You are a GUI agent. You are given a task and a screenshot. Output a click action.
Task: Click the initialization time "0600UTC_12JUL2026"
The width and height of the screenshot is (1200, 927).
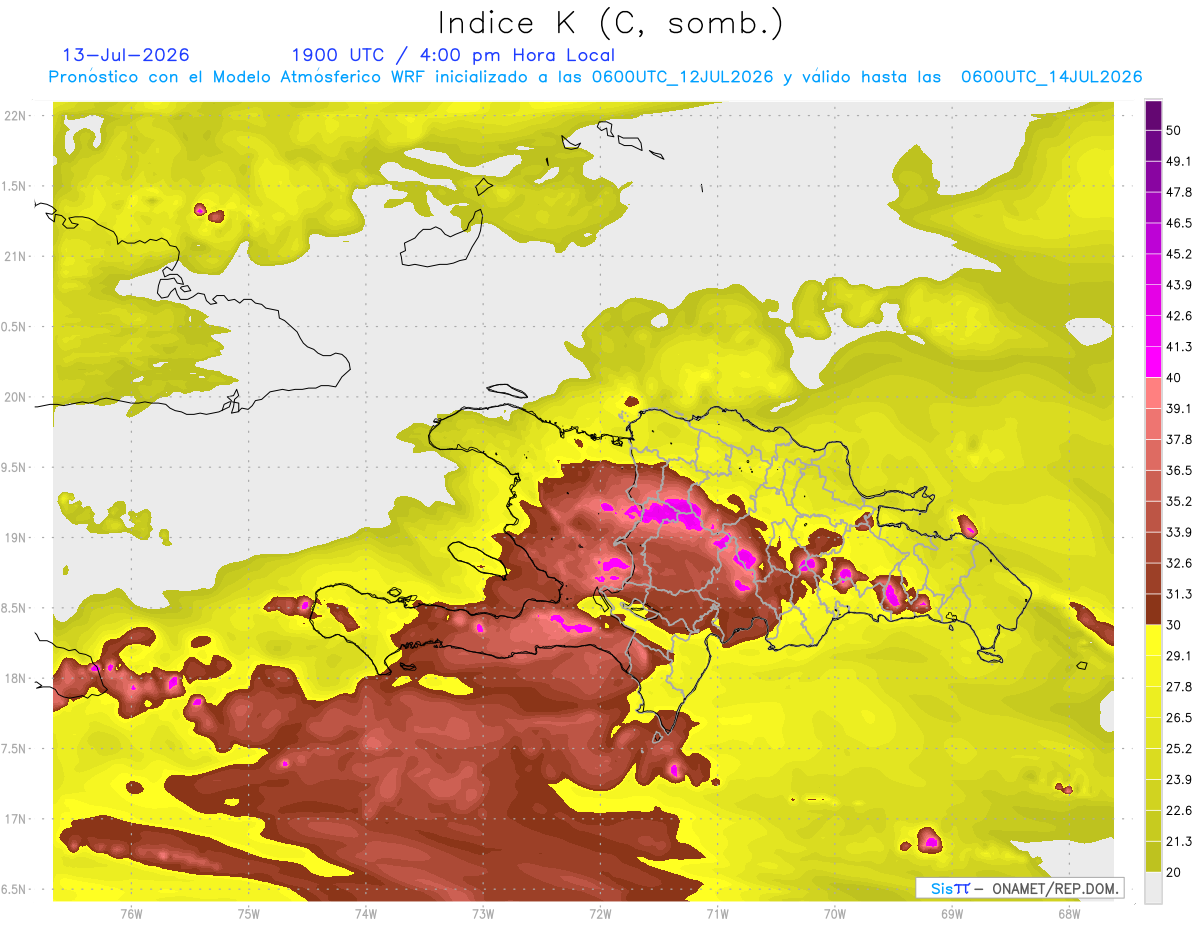[x=682, y=77]
